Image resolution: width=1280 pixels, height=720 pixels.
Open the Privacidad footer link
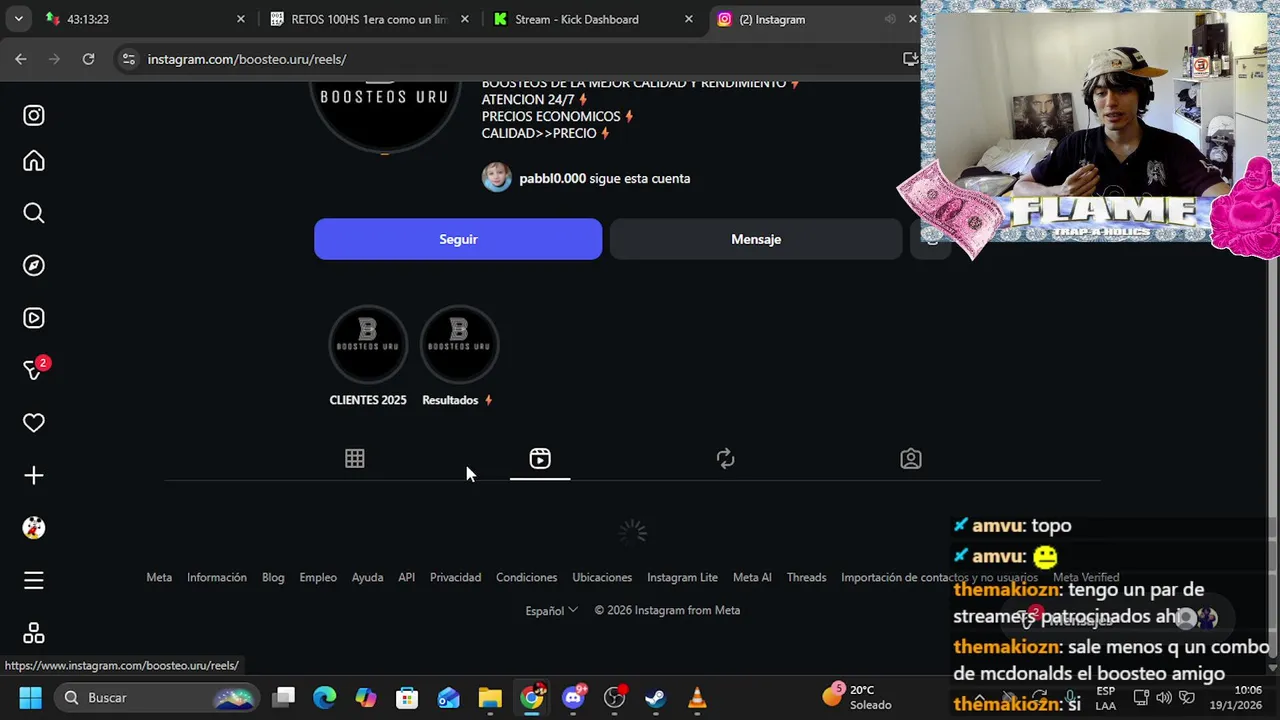pos(455,577)
